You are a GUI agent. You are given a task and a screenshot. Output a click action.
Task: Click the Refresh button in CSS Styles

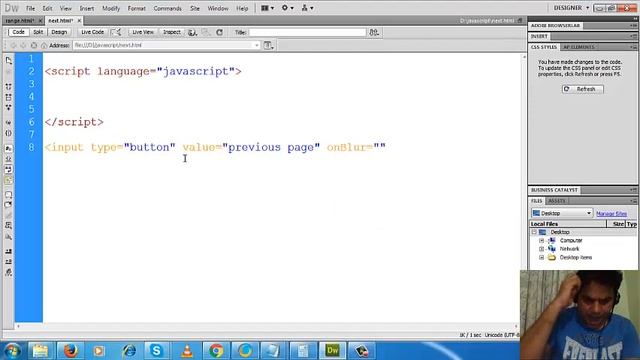point(582,89)
